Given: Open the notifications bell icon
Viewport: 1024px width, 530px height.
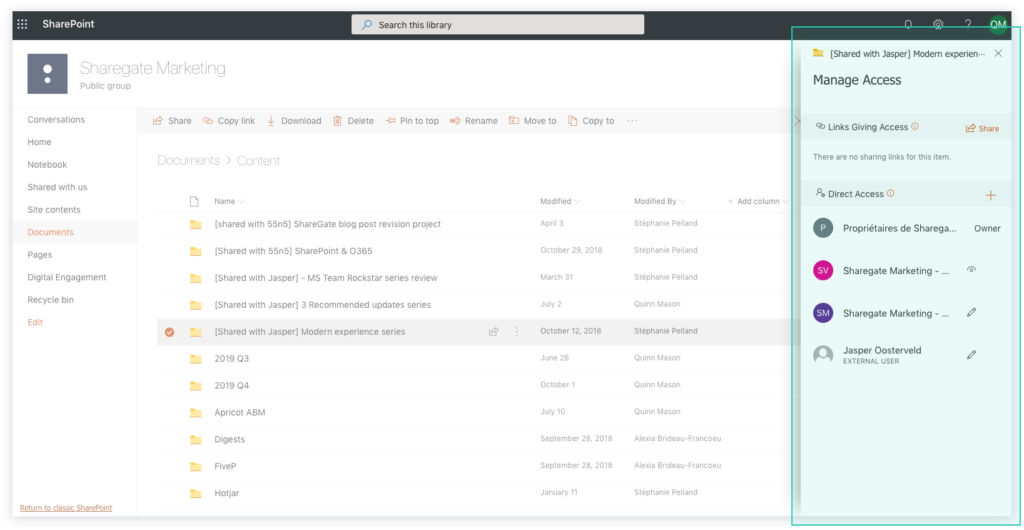Looking at the screenshot, I should tap(908, 25).
